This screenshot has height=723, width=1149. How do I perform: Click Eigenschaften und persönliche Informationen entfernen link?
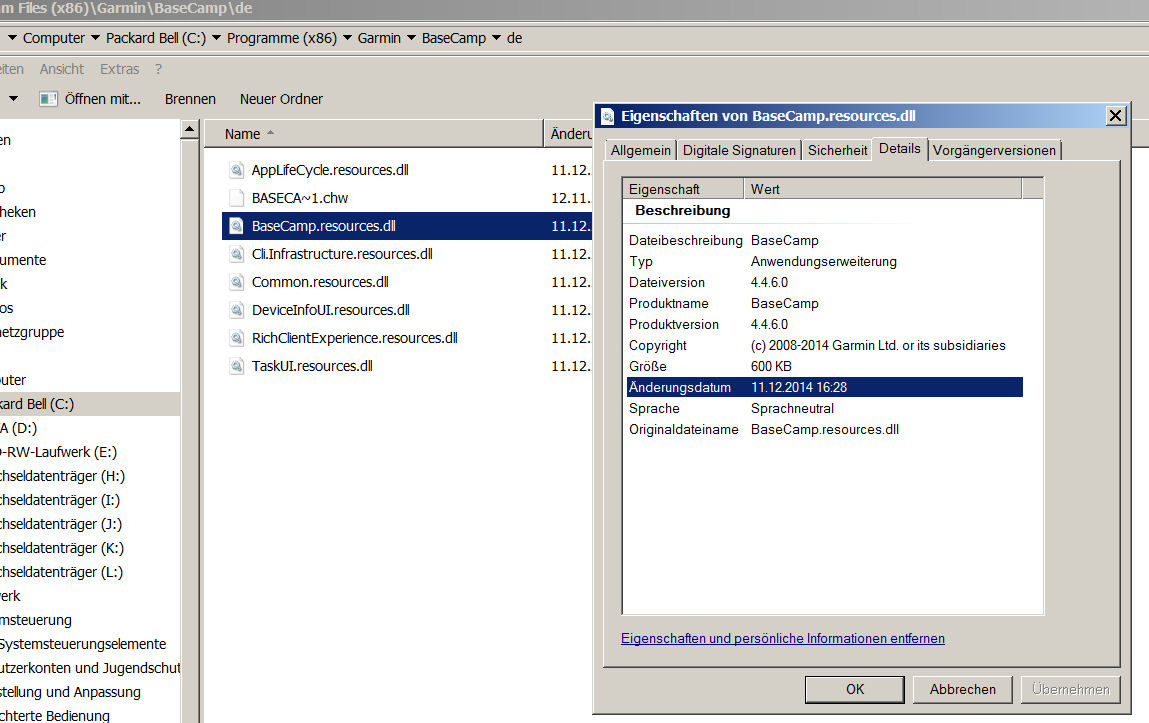click(782, 638)
